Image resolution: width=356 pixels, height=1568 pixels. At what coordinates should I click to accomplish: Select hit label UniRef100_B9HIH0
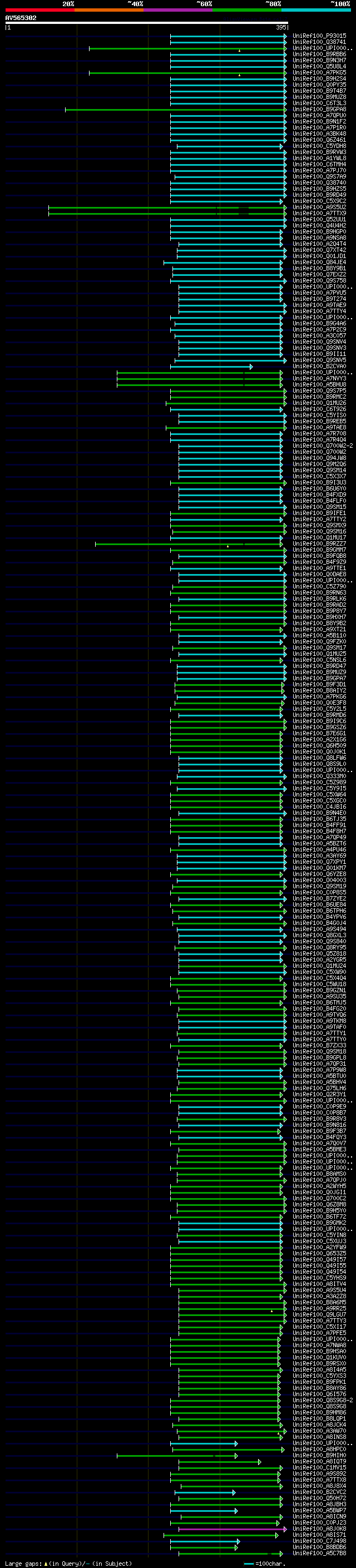pos(319,1456)
